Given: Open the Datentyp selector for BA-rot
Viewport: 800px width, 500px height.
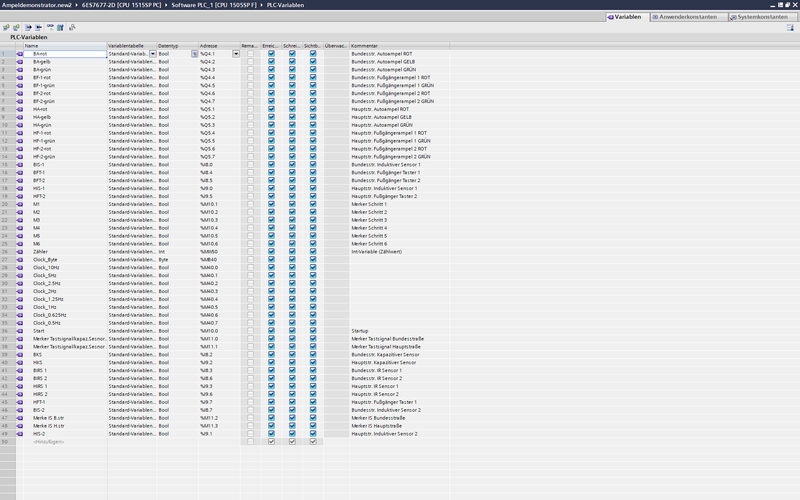Looking at the screenshot, I should click(194, 54).
